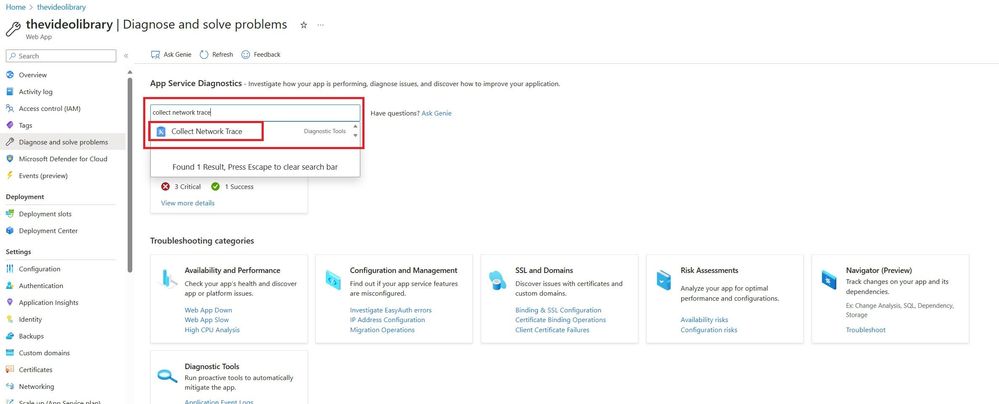Click the Authentication icon
This screenshot has width=999, height=404.
point(10,285)
